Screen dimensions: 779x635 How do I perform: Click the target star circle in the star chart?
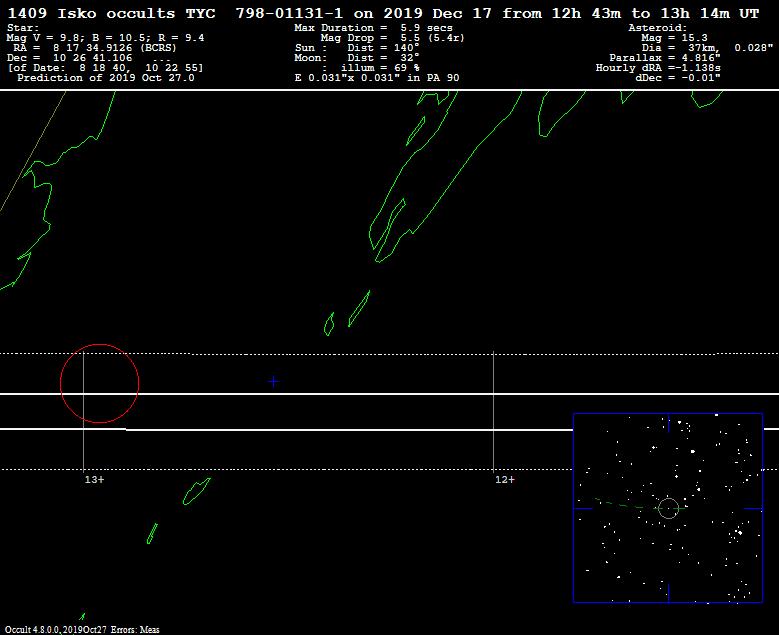(x=668, y=508)
